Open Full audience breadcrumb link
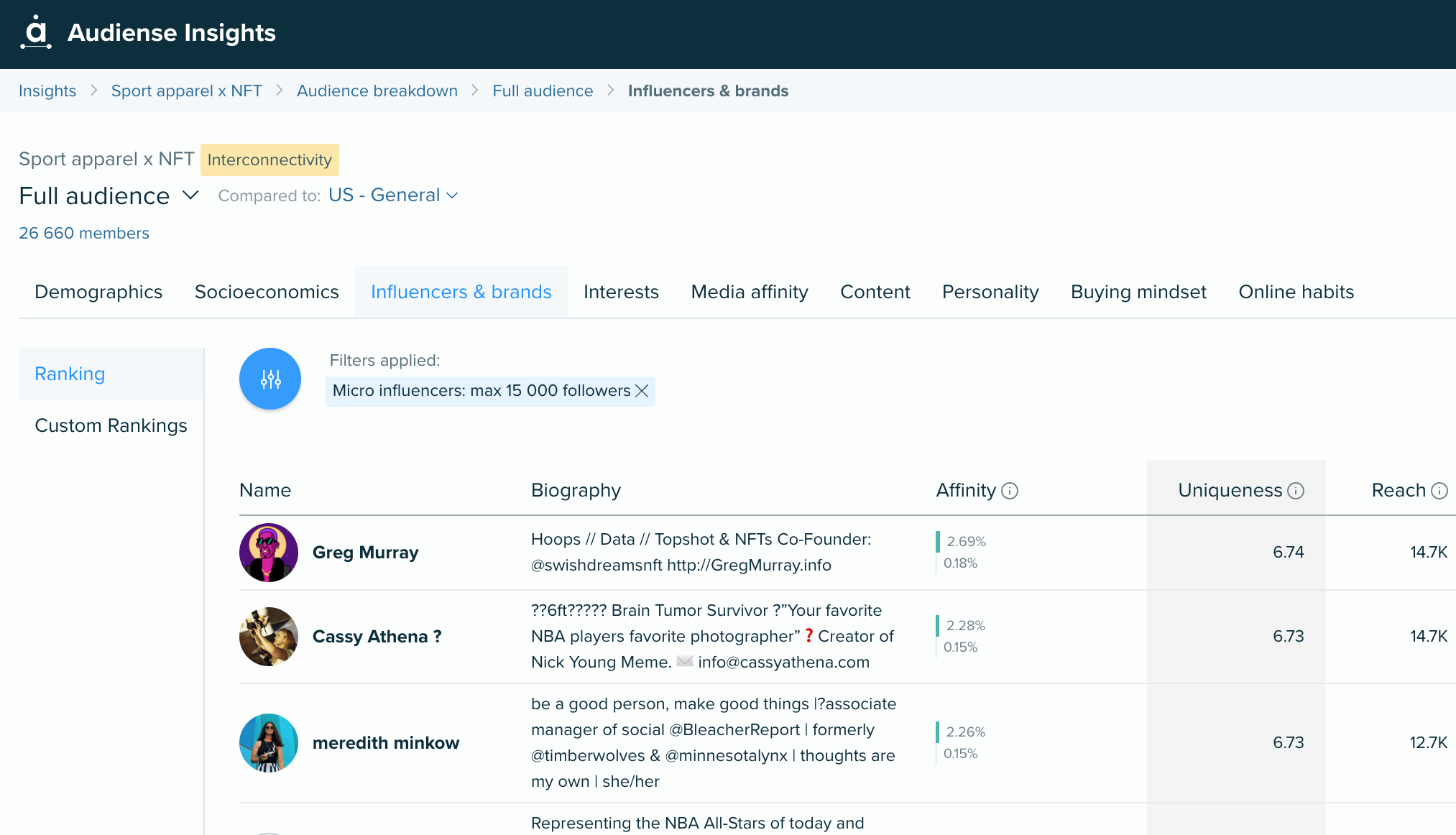This screenshot has height=835, width=1456. point(543,91)
